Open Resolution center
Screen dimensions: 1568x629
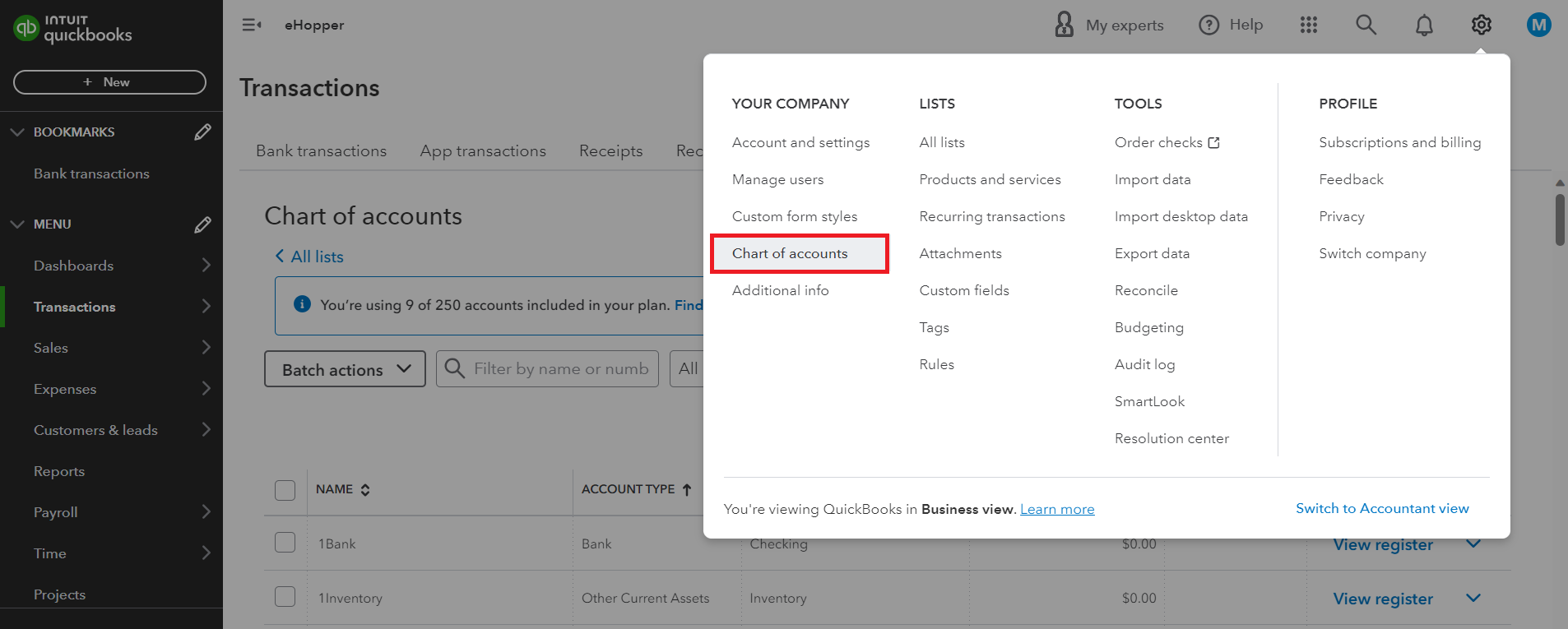point(1171,438)
